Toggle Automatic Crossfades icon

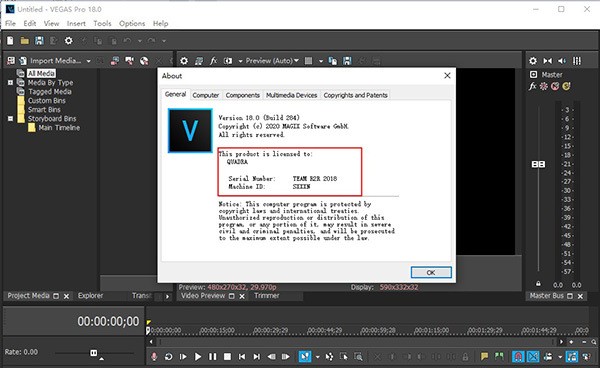point(533,357)
